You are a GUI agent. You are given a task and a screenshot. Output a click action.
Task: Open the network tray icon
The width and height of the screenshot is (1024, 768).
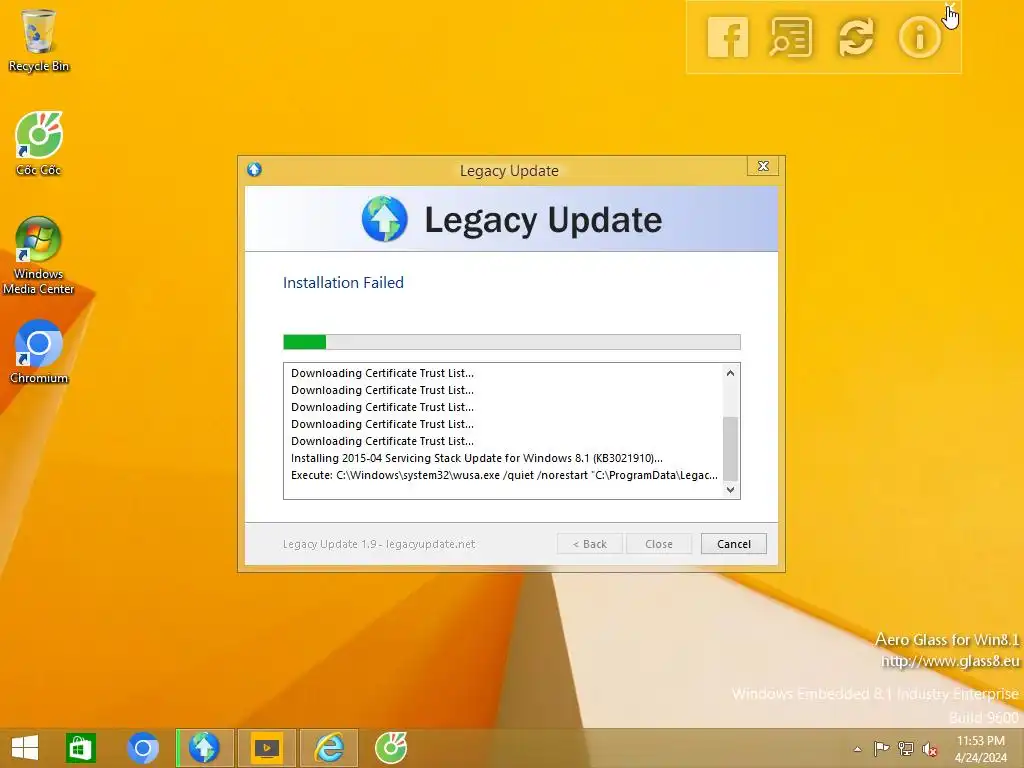click(905, 748)
